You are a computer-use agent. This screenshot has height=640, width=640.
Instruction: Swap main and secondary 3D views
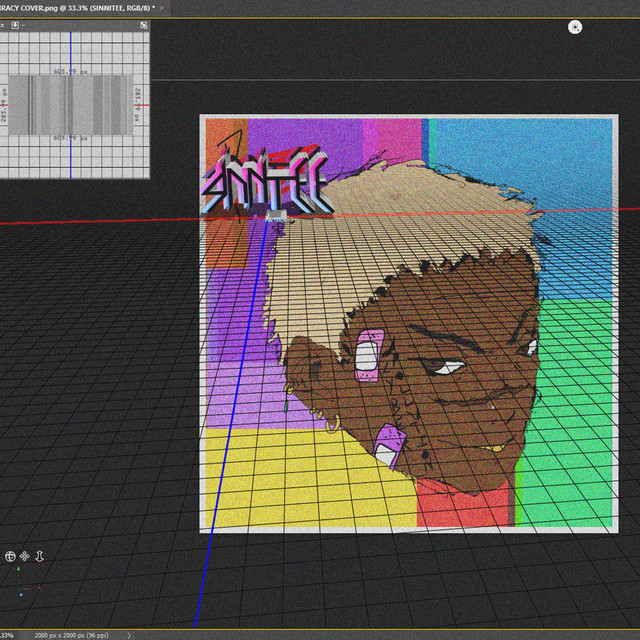[143, 24]
